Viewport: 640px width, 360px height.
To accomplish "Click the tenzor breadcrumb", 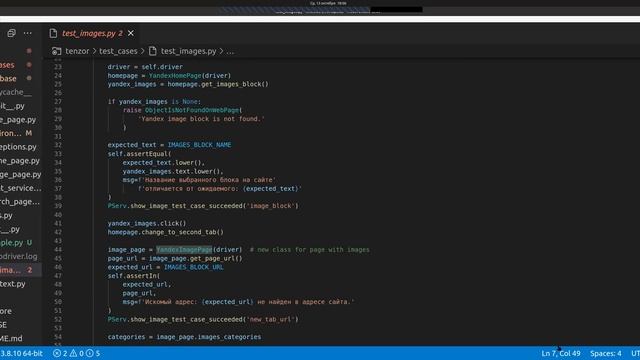I will coord(77,51).
